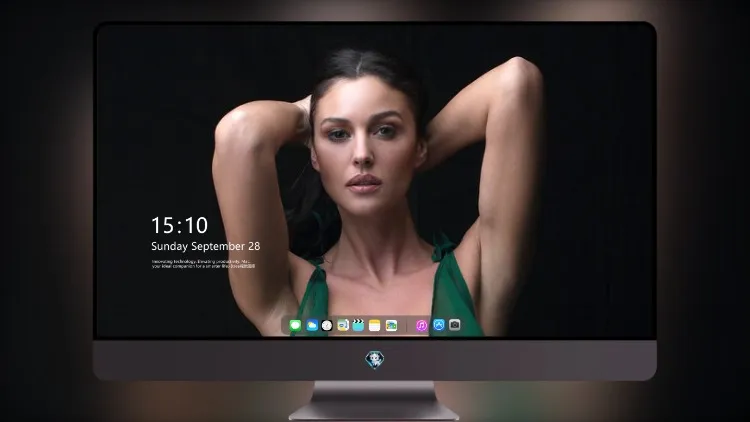Open the document app between Clock and Clips
Screen dimensions: 750x422
[x=343, y=325]
